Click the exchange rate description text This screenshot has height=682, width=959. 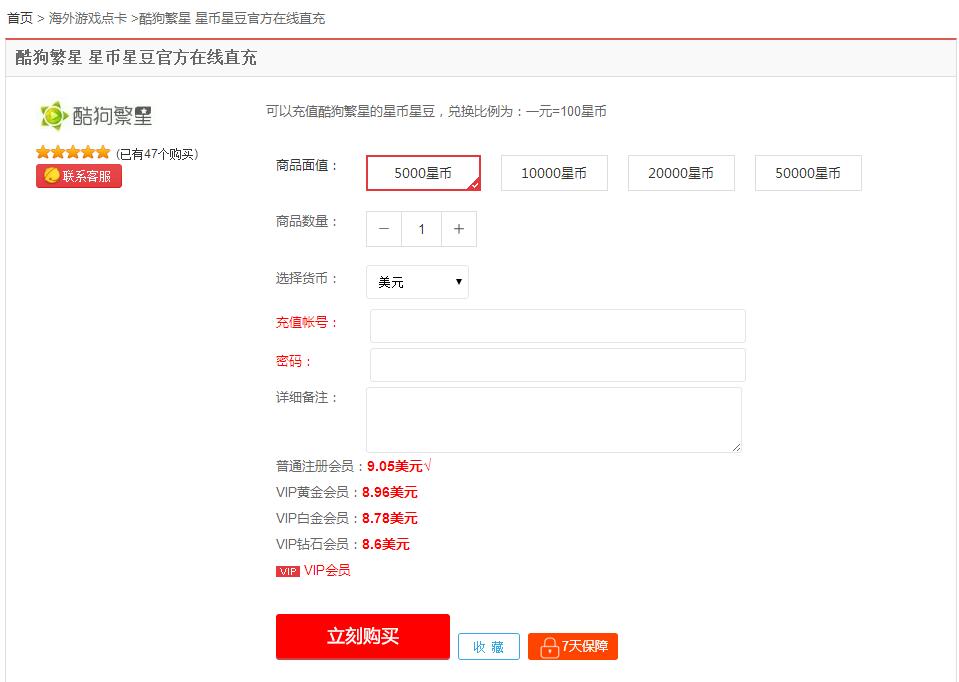tap(436, 111)
